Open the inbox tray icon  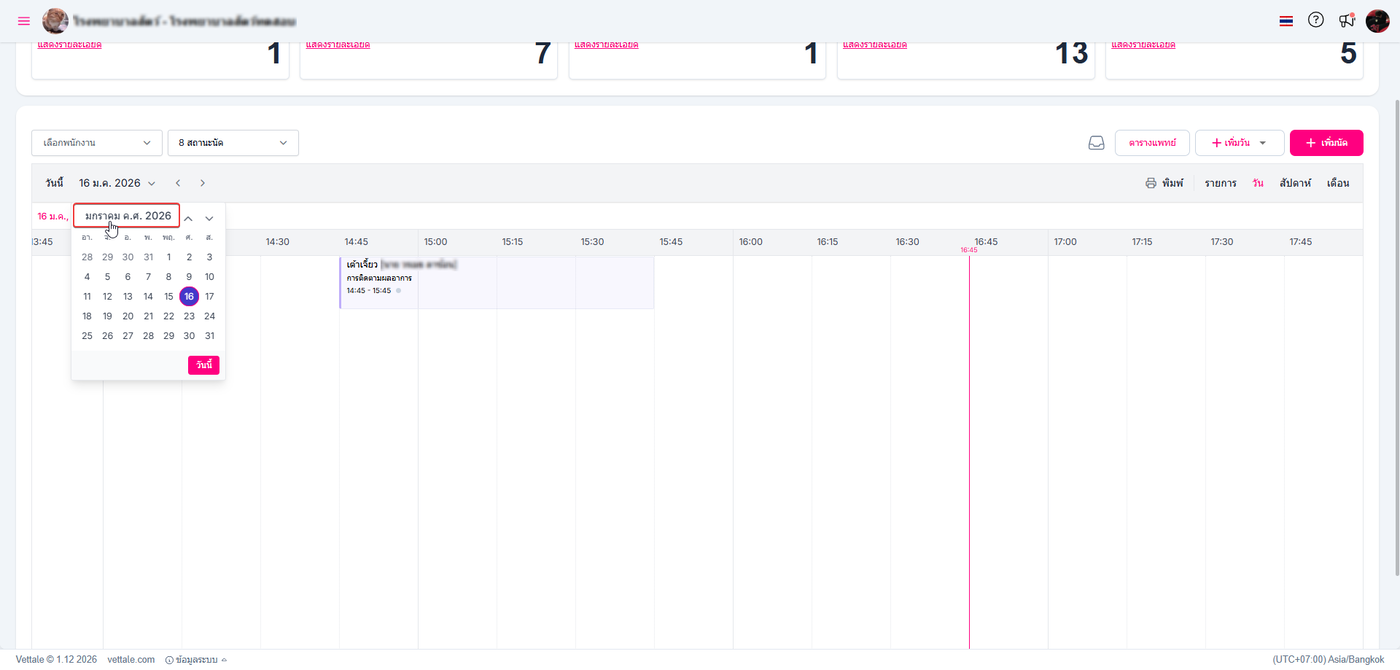point(1096,143)
